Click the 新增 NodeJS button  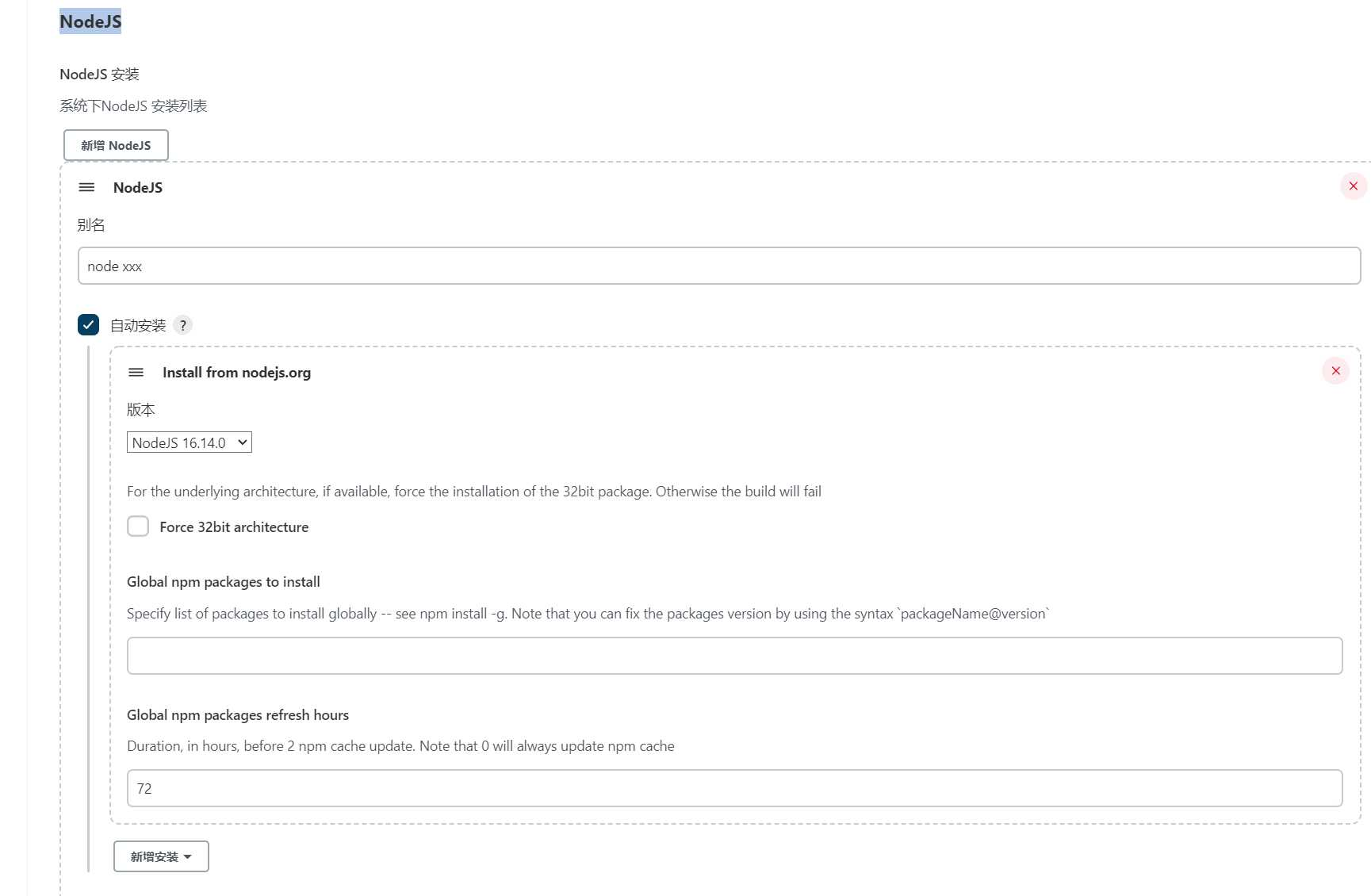coord(116,145)
